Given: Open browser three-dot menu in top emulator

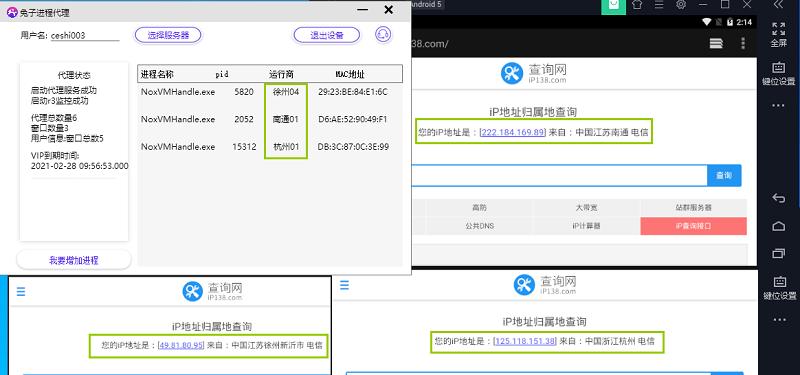Looking at the screenshot, I should (x=743, y=43).
